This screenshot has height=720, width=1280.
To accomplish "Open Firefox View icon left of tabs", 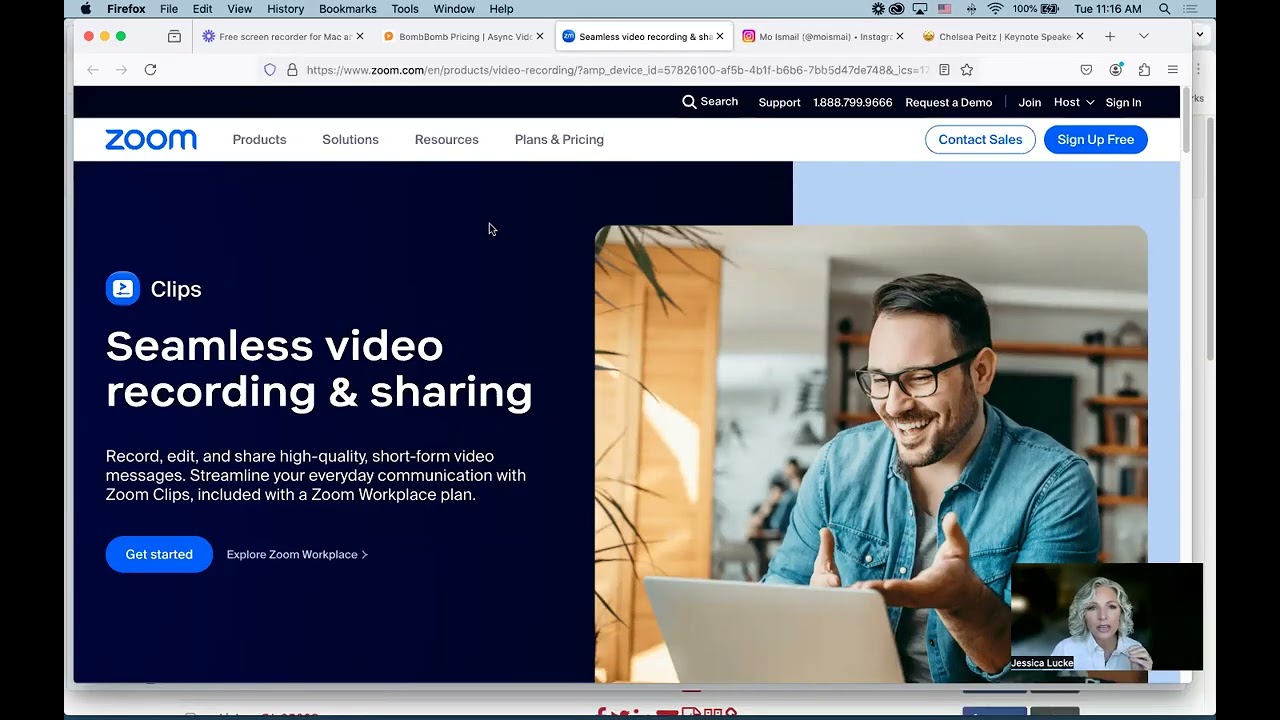I will 174,37.
